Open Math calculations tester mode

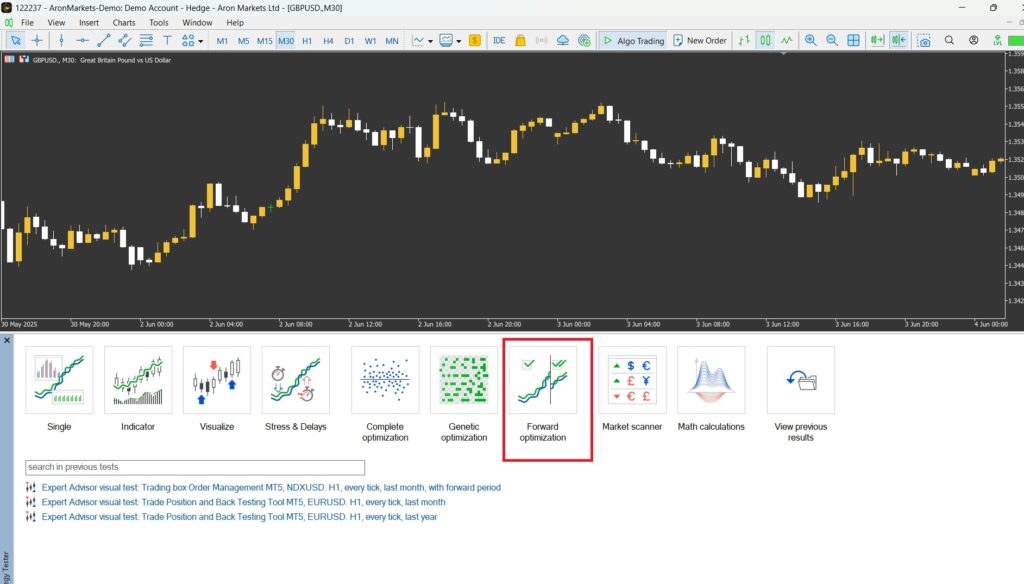tap(710, 380)
